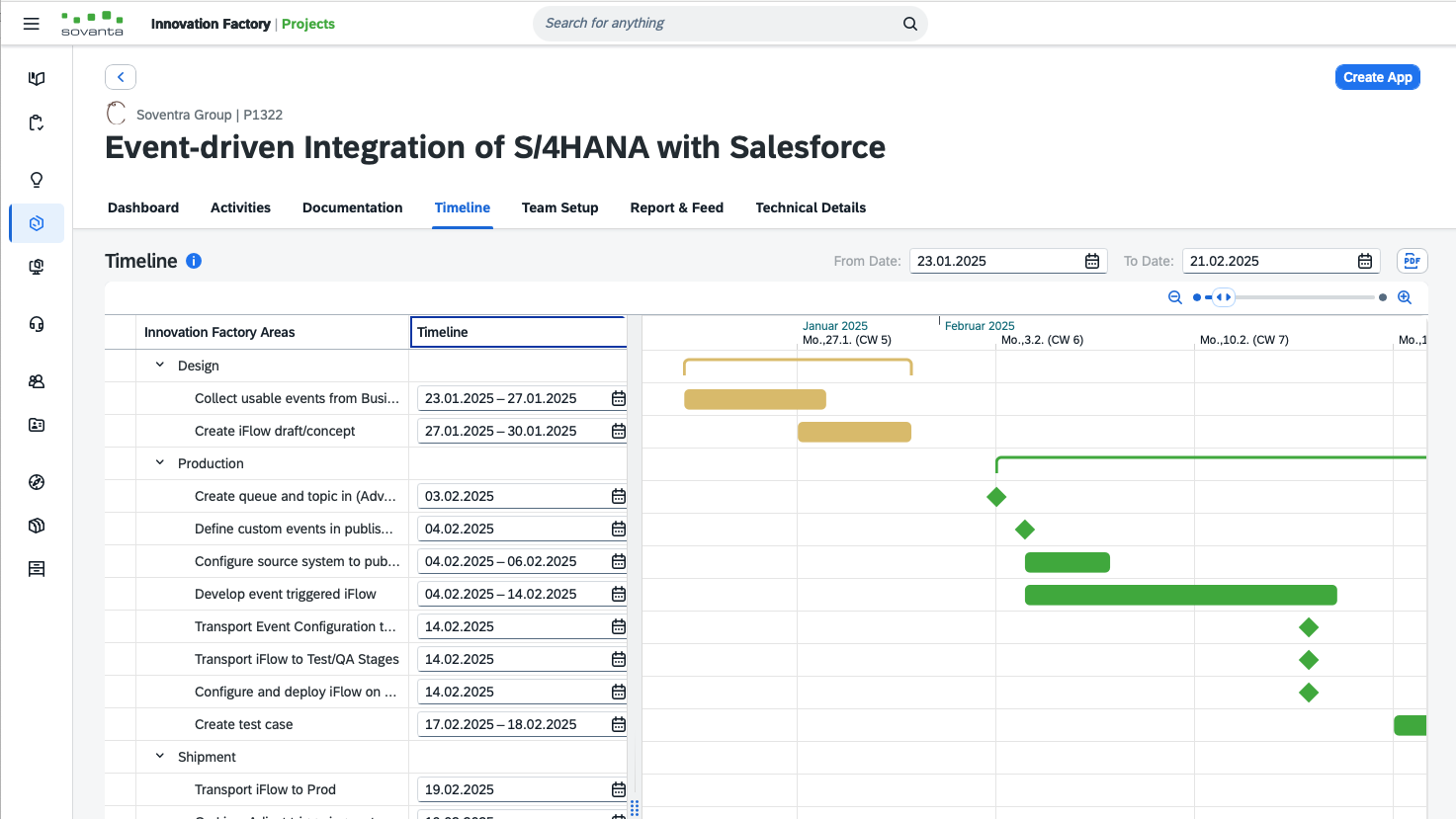The image size is (1456, 819).
Task: Click the Projects breadcrumb link
Action: pos(307,24)
